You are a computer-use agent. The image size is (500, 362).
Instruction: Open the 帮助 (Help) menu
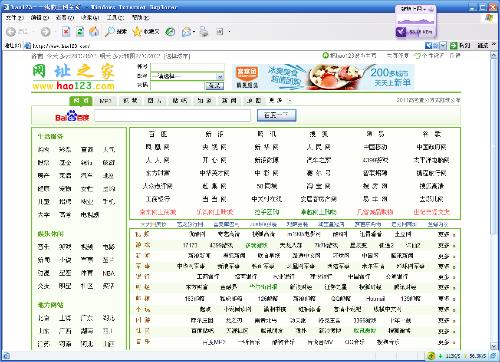click(140, 17)
